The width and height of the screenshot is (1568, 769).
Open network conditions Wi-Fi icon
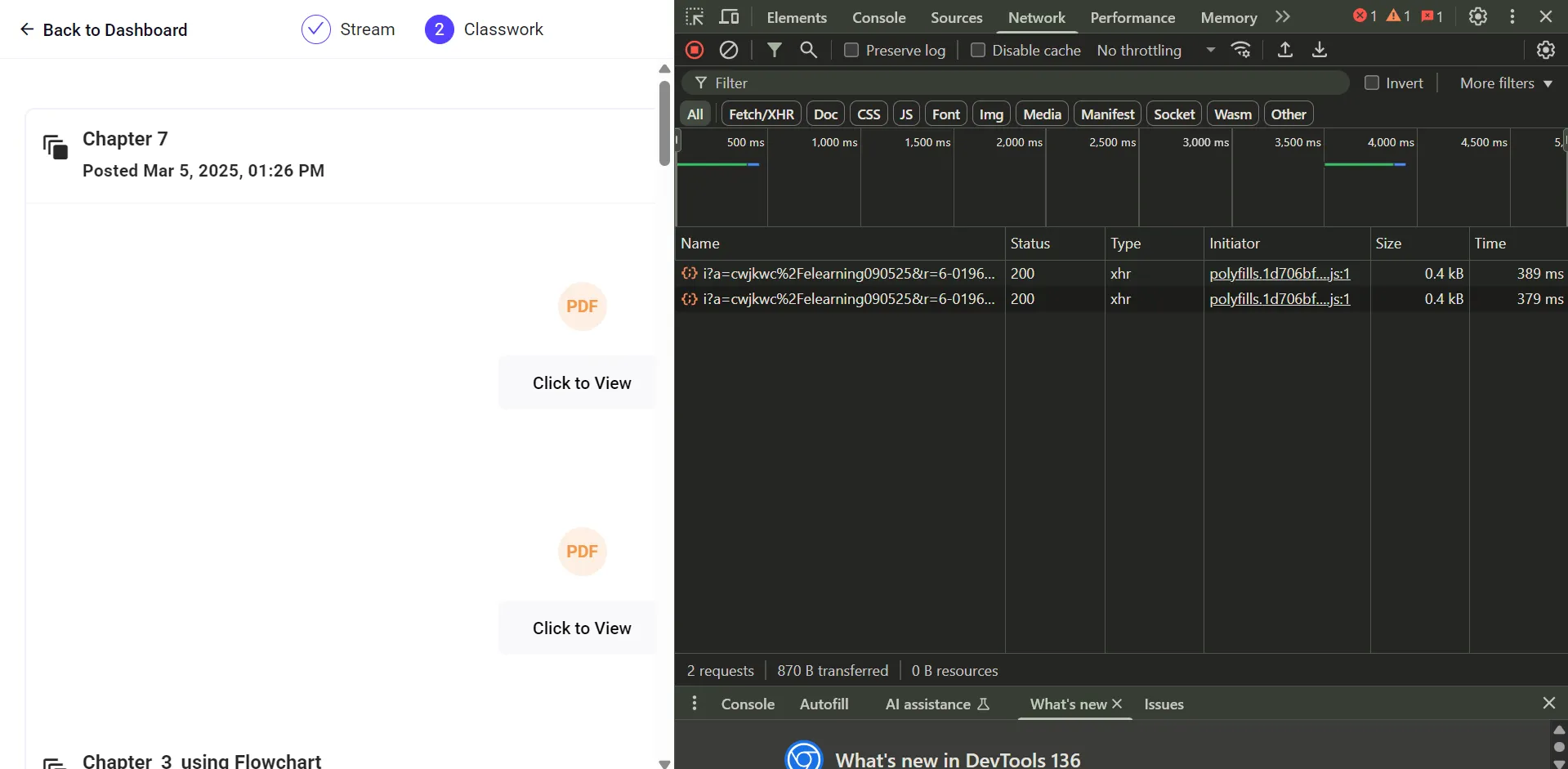1241,50
